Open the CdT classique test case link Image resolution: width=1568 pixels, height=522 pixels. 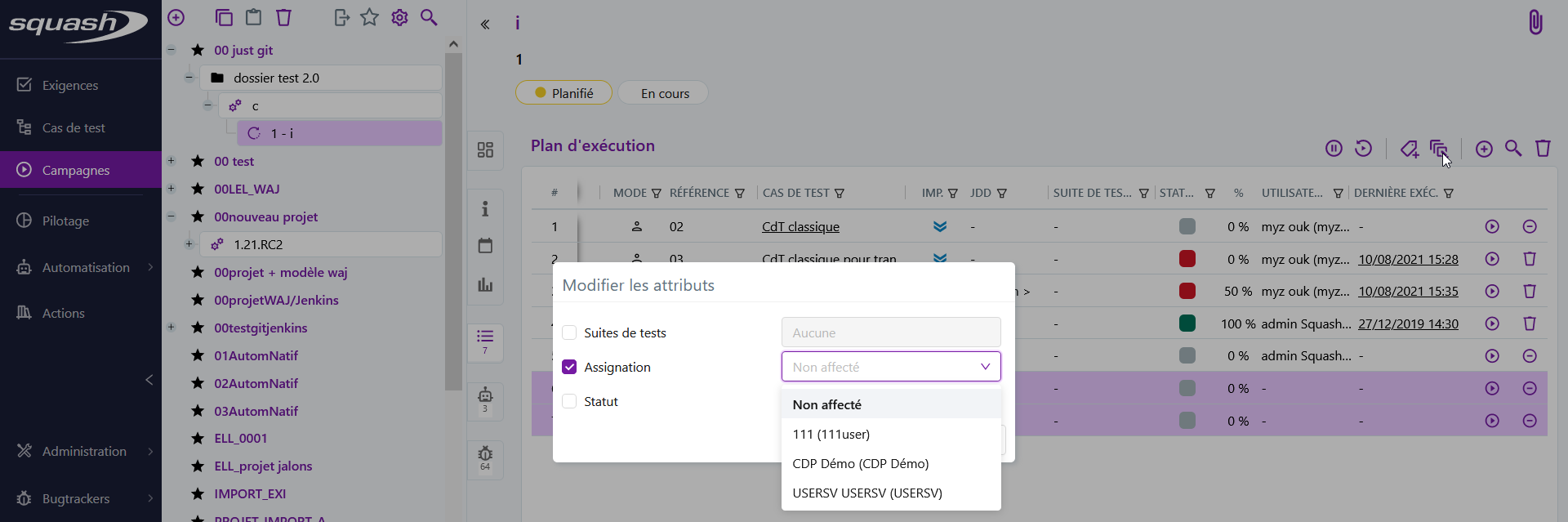click(800, 226)
